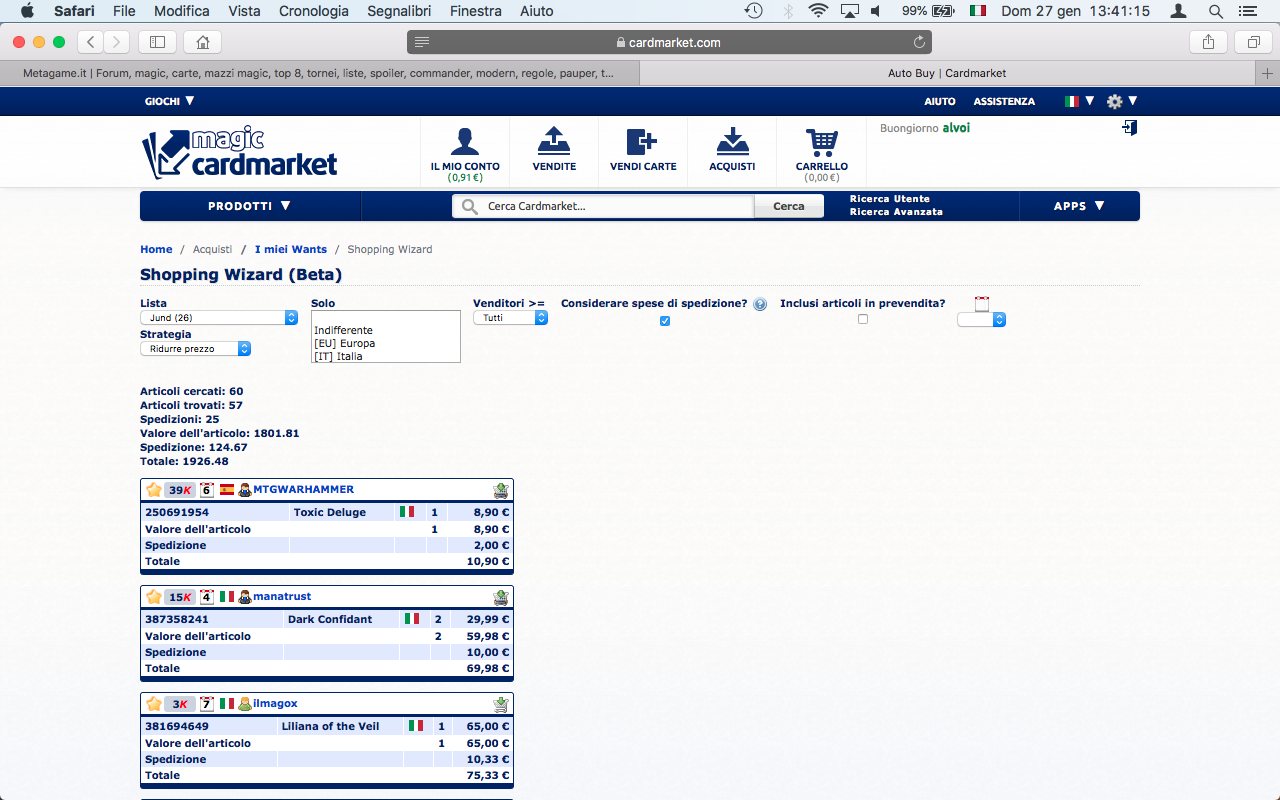Open the Wi-Fi status menu
The height and width of the screenshot is (800, 1280).
point(818,11)
